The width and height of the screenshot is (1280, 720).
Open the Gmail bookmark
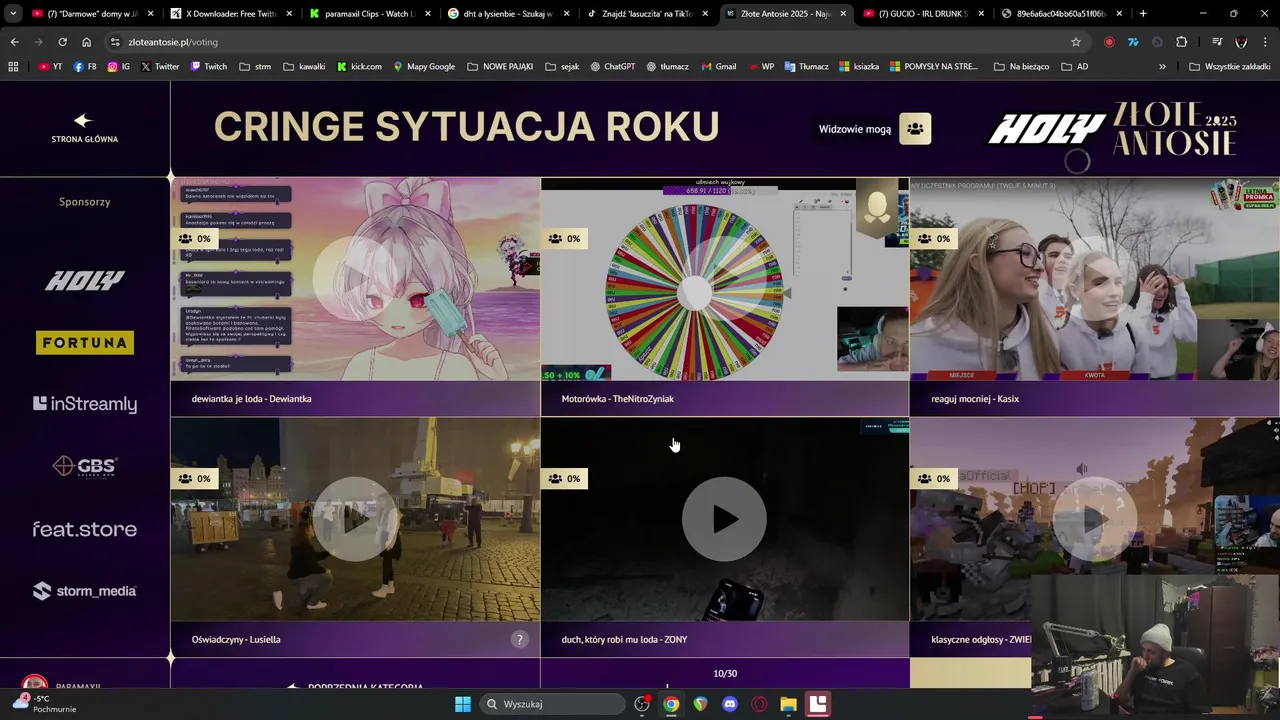click(x=719, y=67)
